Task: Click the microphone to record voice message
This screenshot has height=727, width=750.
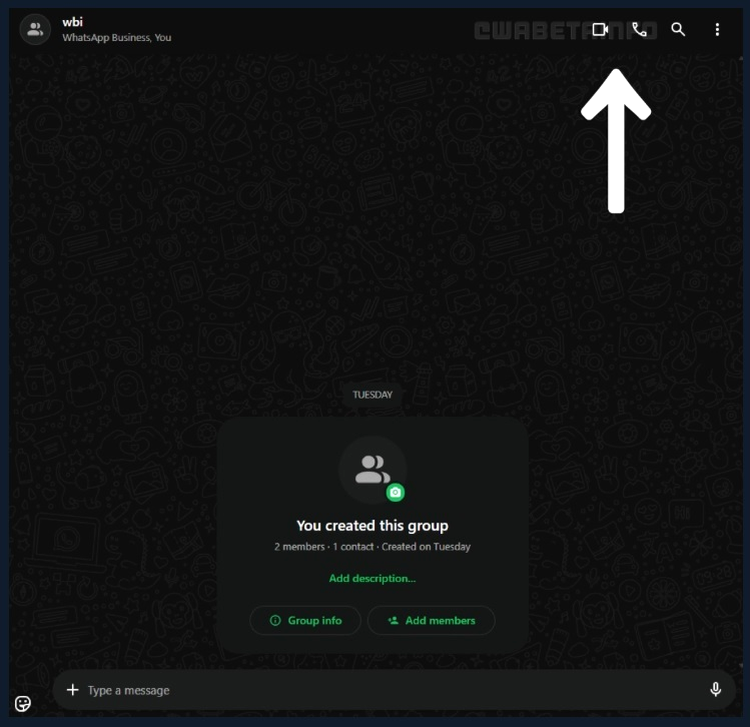Action: (x=716, y=689)
